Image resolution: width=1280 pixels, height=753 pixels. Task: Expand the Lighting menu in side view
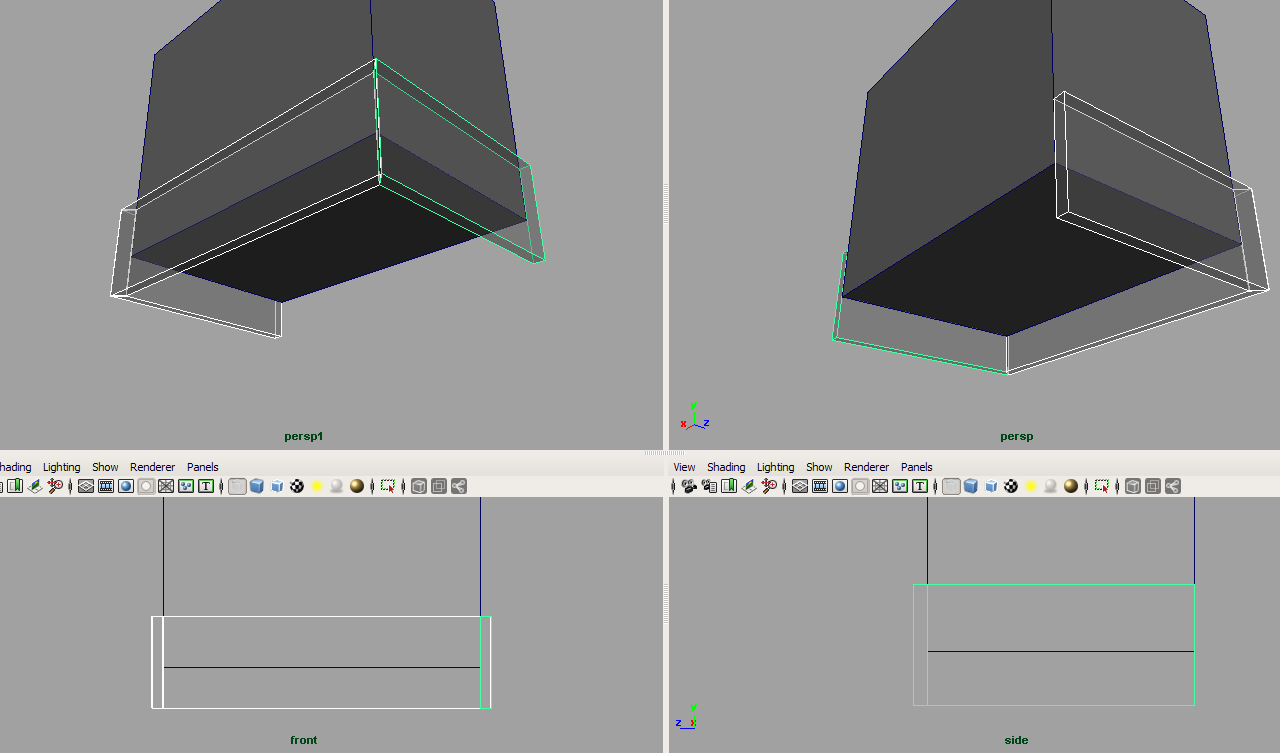(775, 467)
